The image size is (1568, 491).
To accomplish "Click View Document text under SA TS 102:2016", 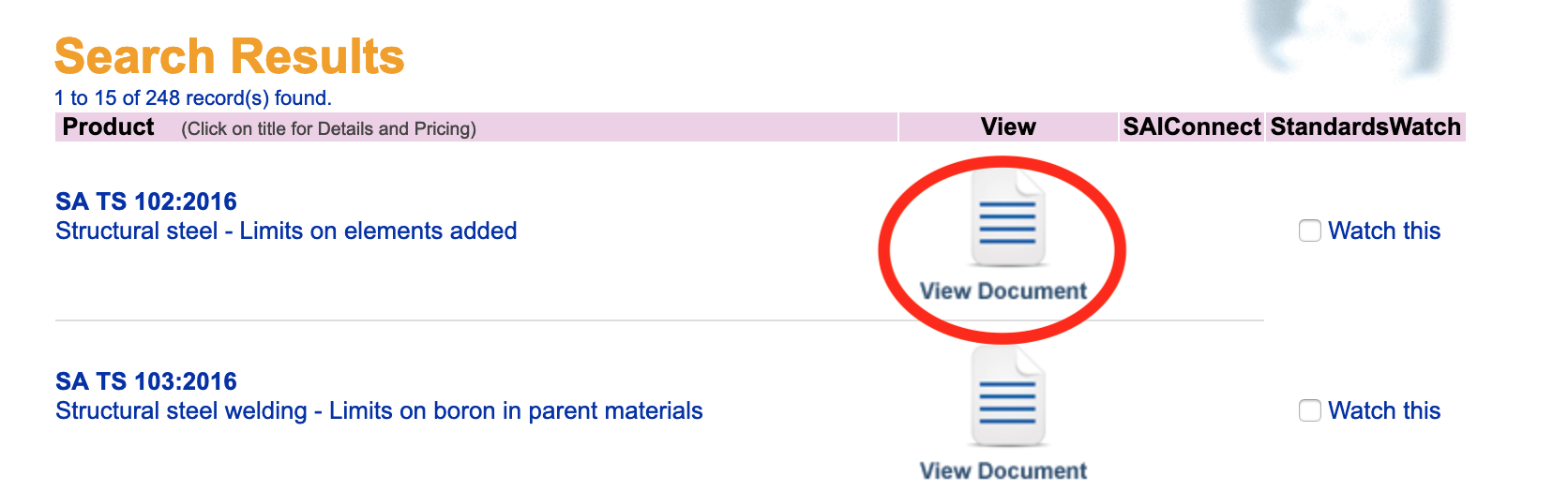I will click(1003, 291).
